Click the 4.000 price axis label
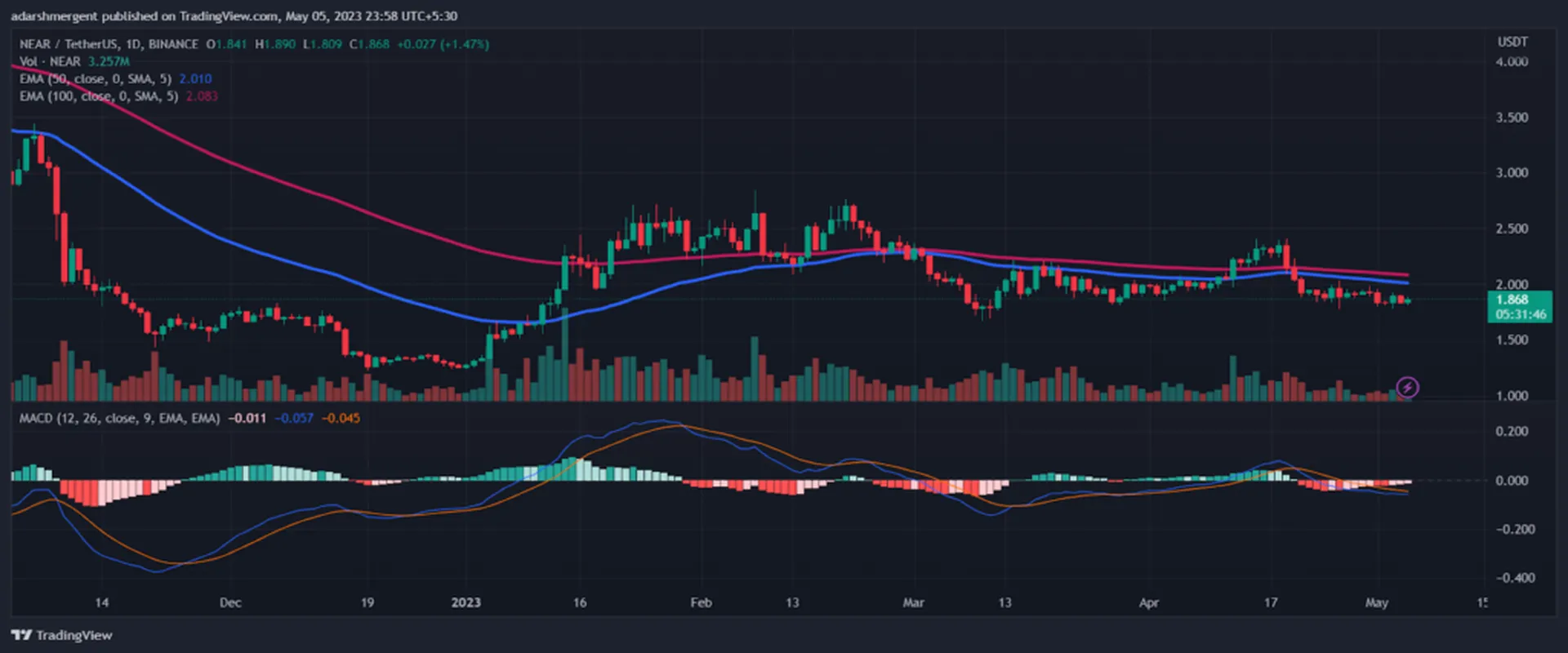Screen dimensions: 1568x653 point(1512,62)
